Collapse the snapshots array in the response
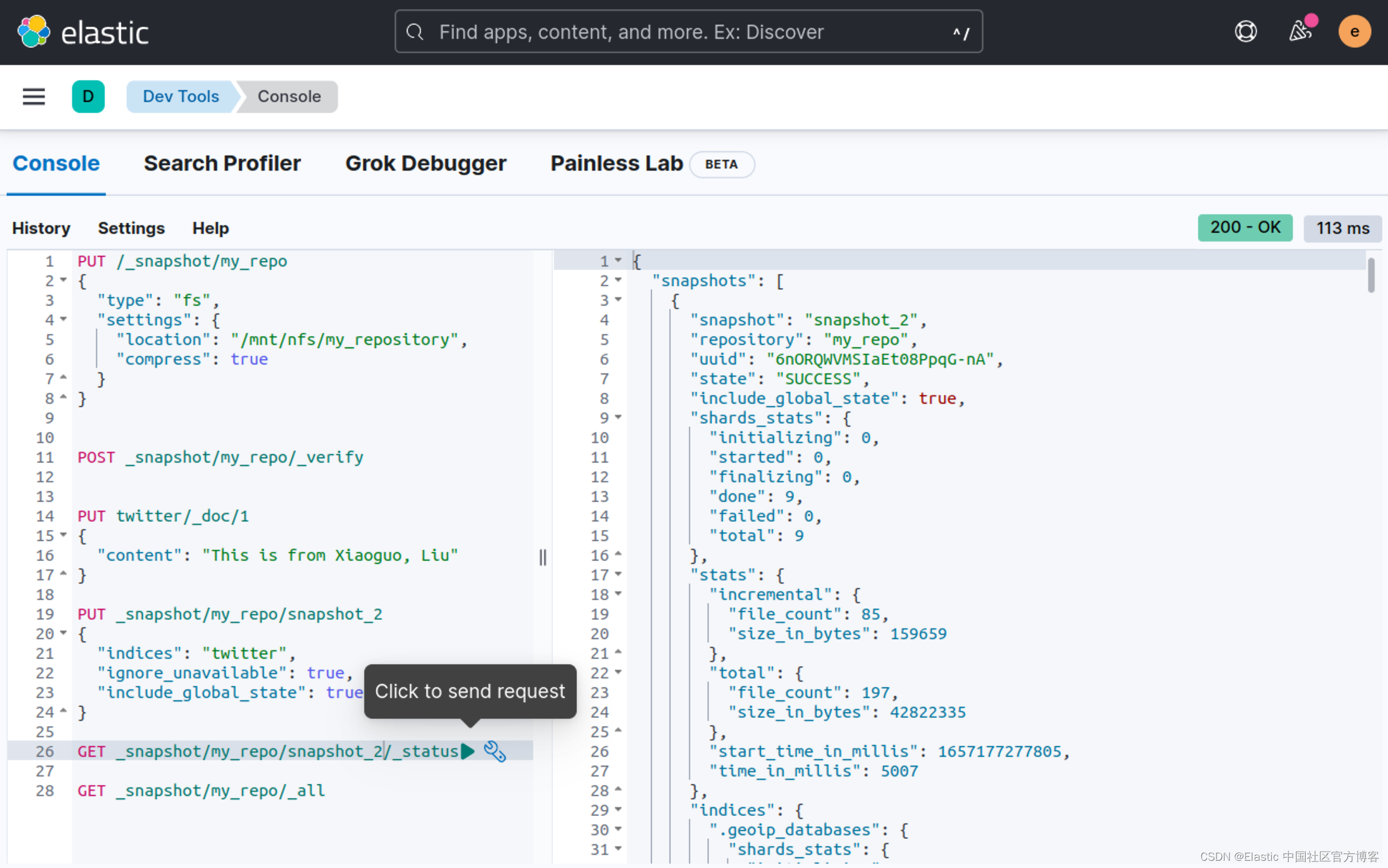The image size is (1388, 868). point(619,280)
